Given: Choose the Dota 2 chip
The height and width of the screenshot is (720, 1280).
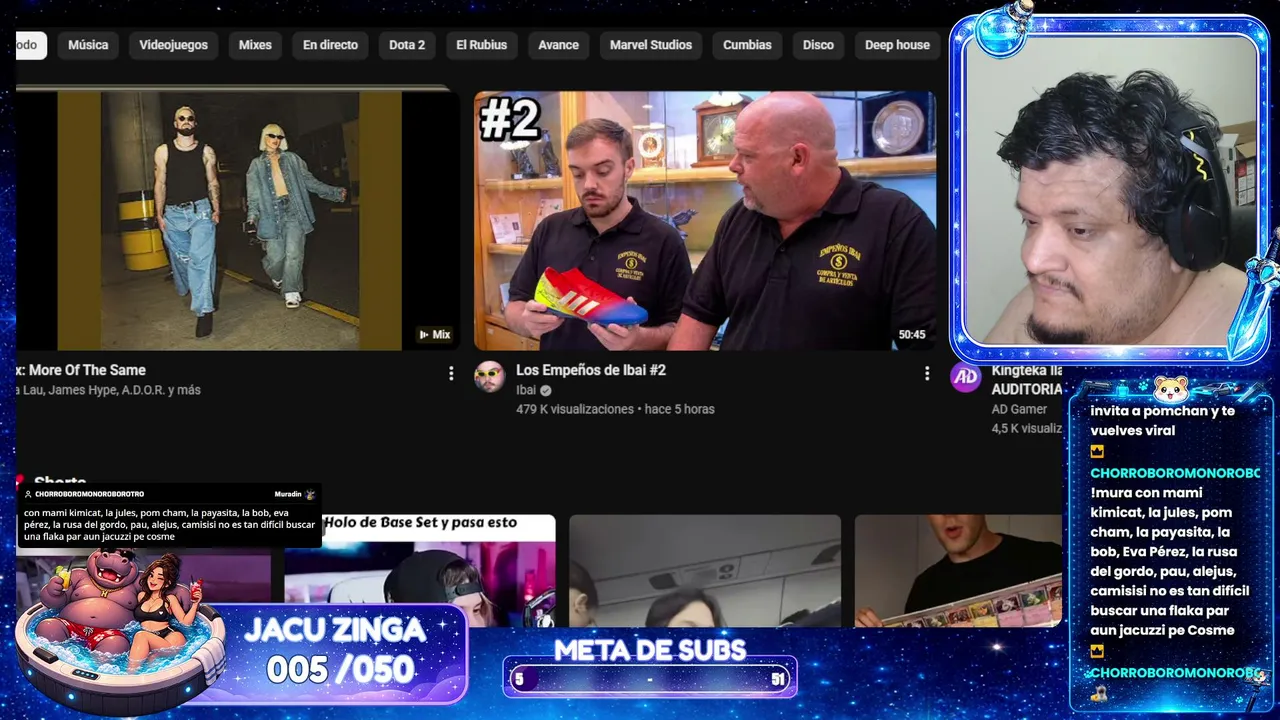Looking at the screenshot, I should click(x=407, y=45).
